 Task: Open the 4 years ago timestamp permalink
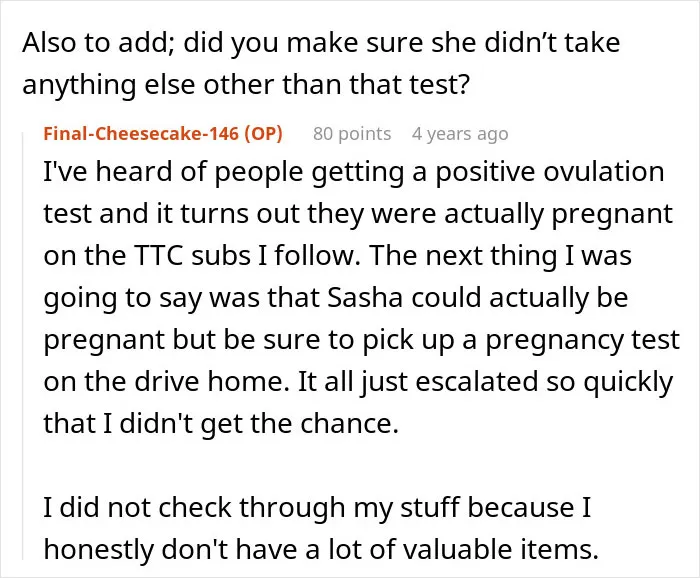pyautogui.click(x=460, y=133)
